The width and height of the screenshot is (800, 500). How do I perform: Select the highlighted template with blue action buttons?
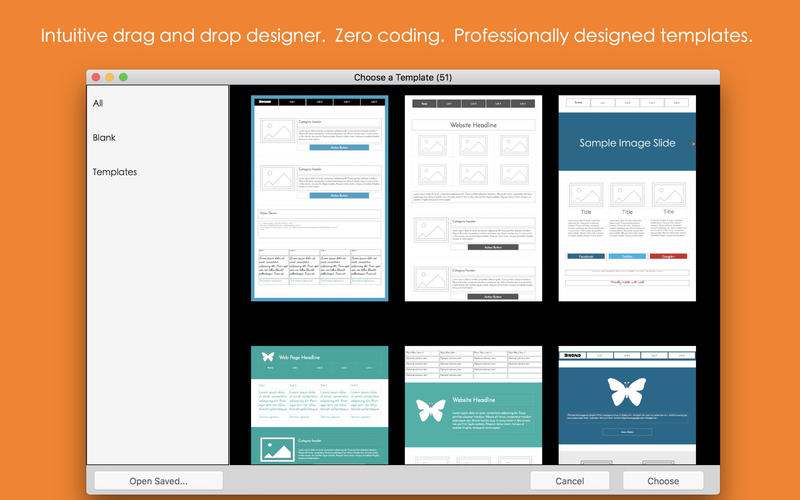point(319,198)
